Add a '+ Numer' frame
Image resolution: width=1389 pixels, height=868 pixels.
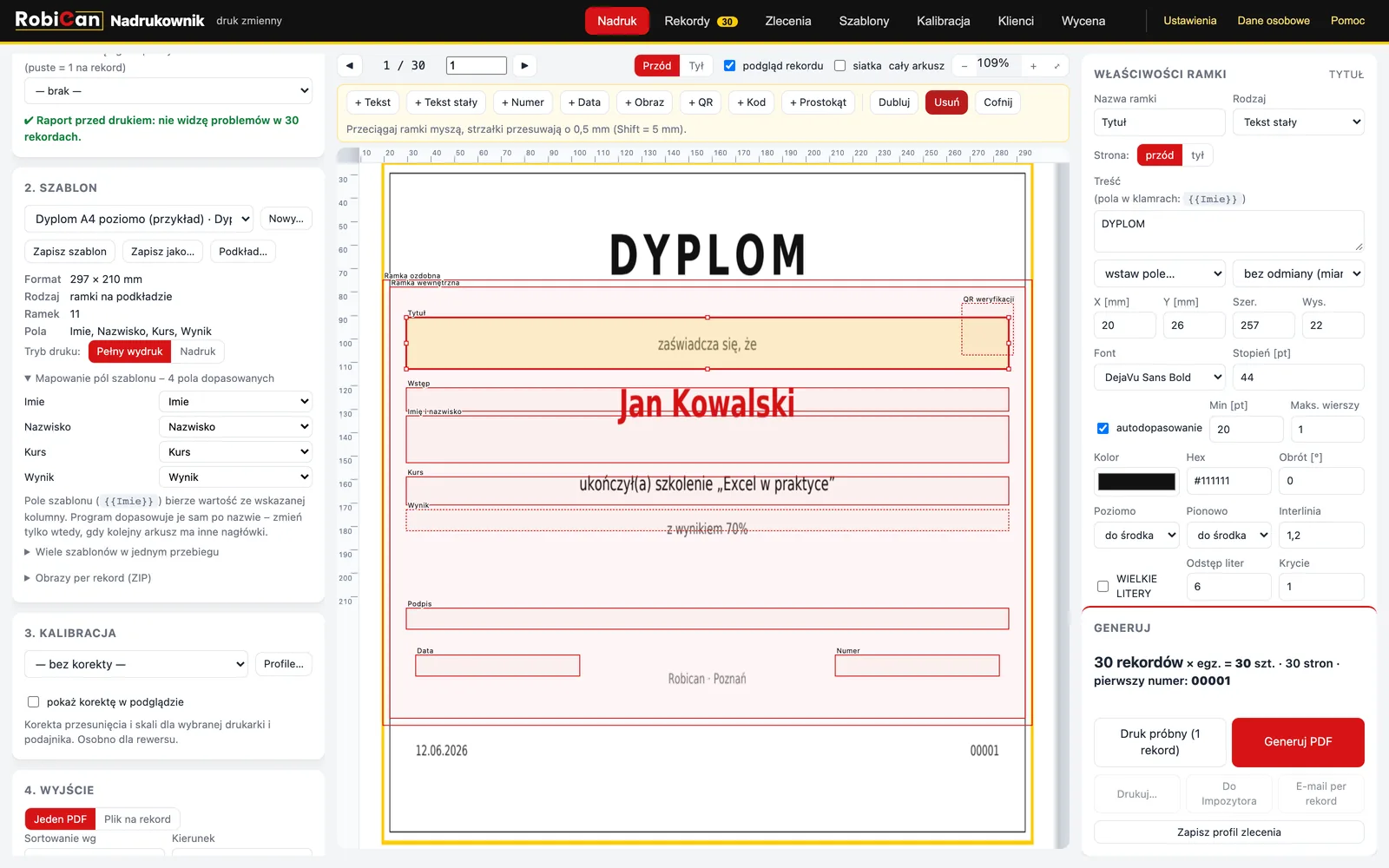pos(523,102)
